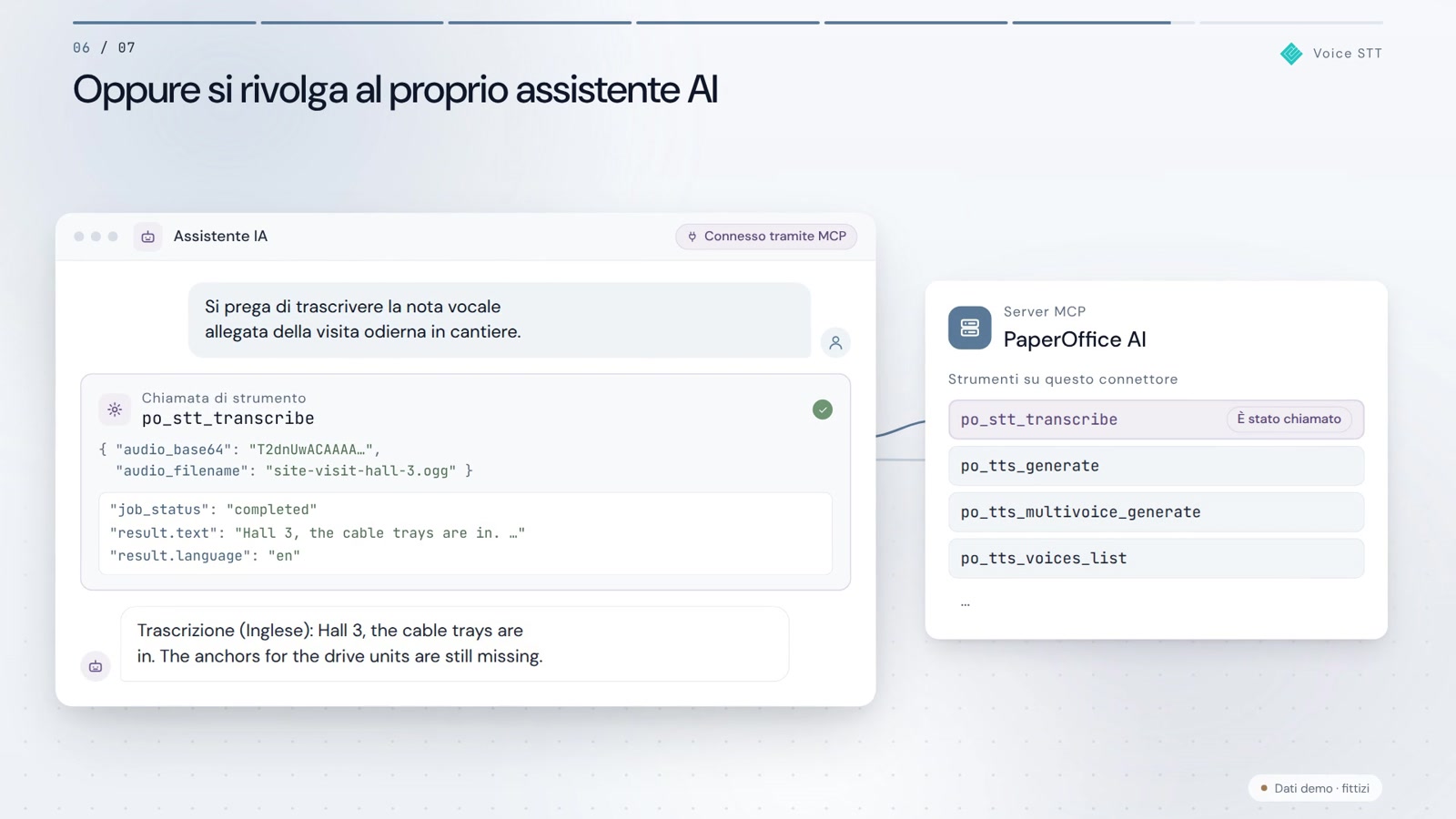Click the user message about nota vocale
Image resolution: width=1456 pixels, height=819 pixels.
pyautogui.click(x=499, y=320)
